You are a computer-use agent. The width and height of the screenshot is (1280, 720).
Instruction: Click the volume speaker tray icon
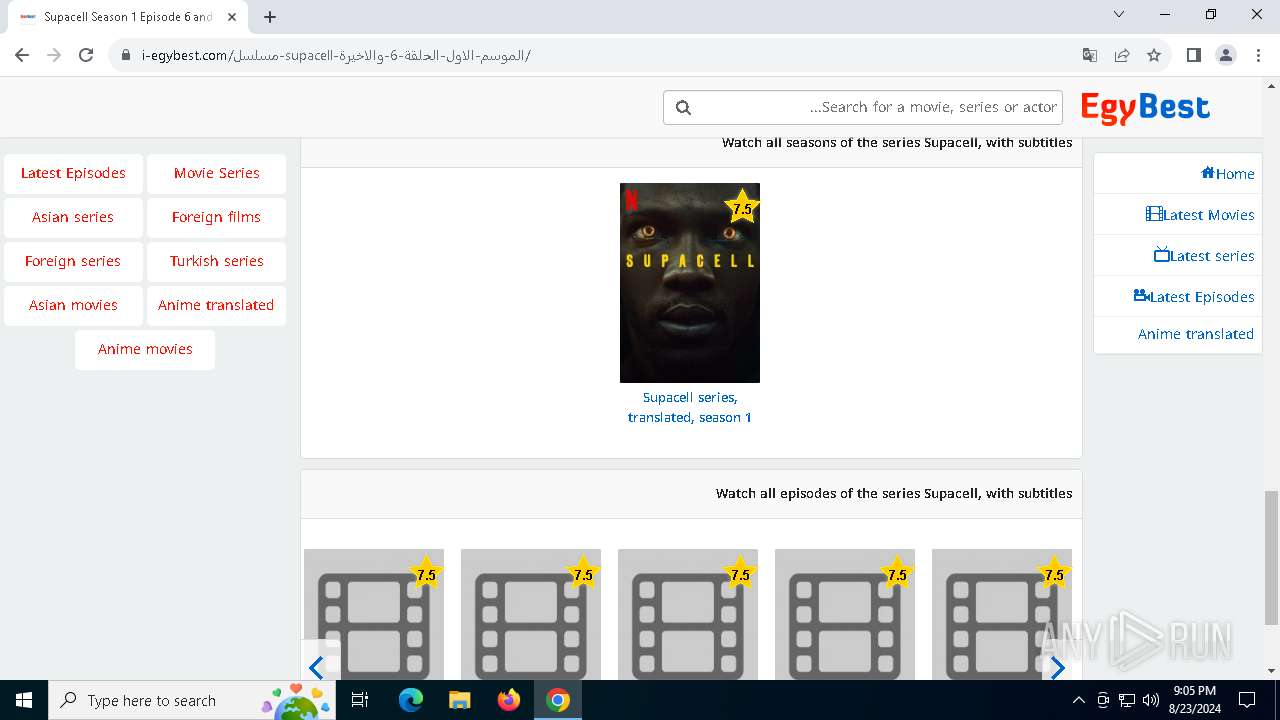pos(1150,700)
